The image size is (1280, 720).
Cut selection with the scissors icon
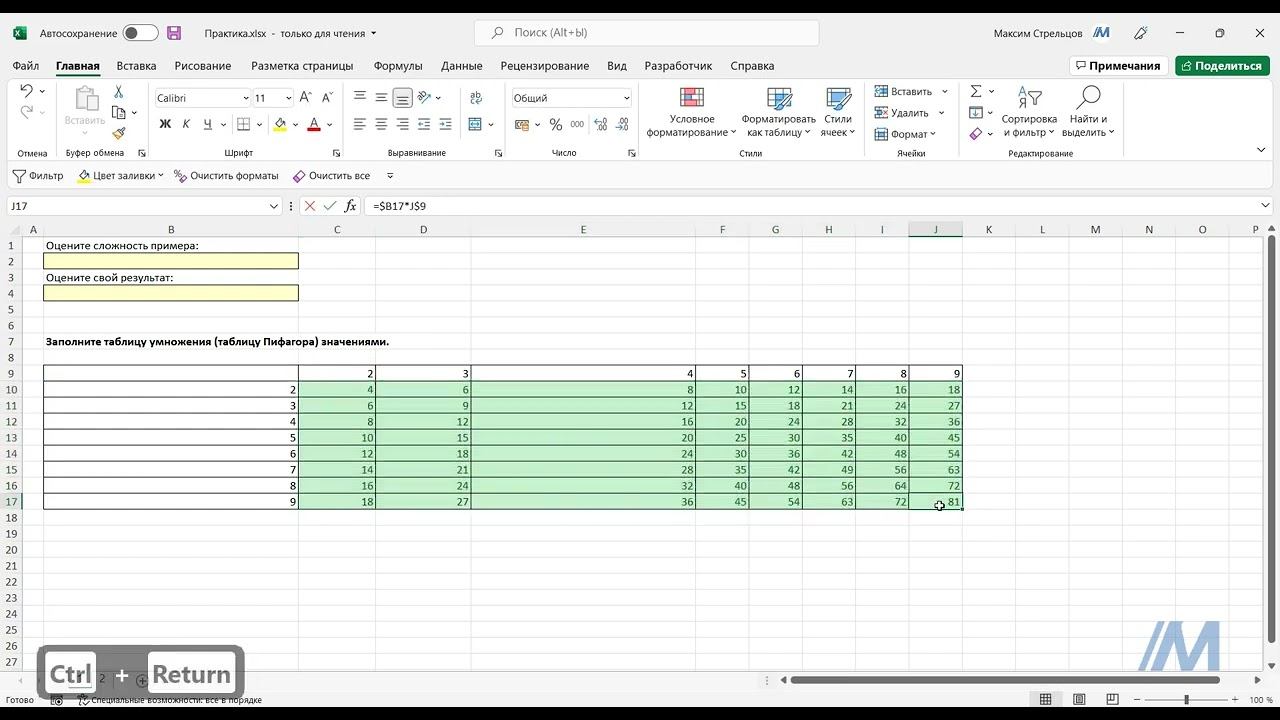118,91
